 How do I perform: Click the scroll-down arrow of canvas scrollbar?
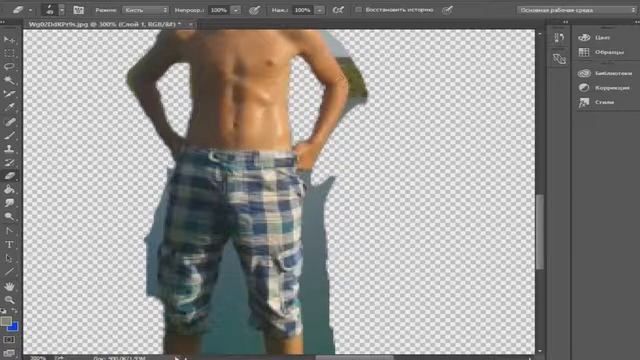(x=540, y=350)
